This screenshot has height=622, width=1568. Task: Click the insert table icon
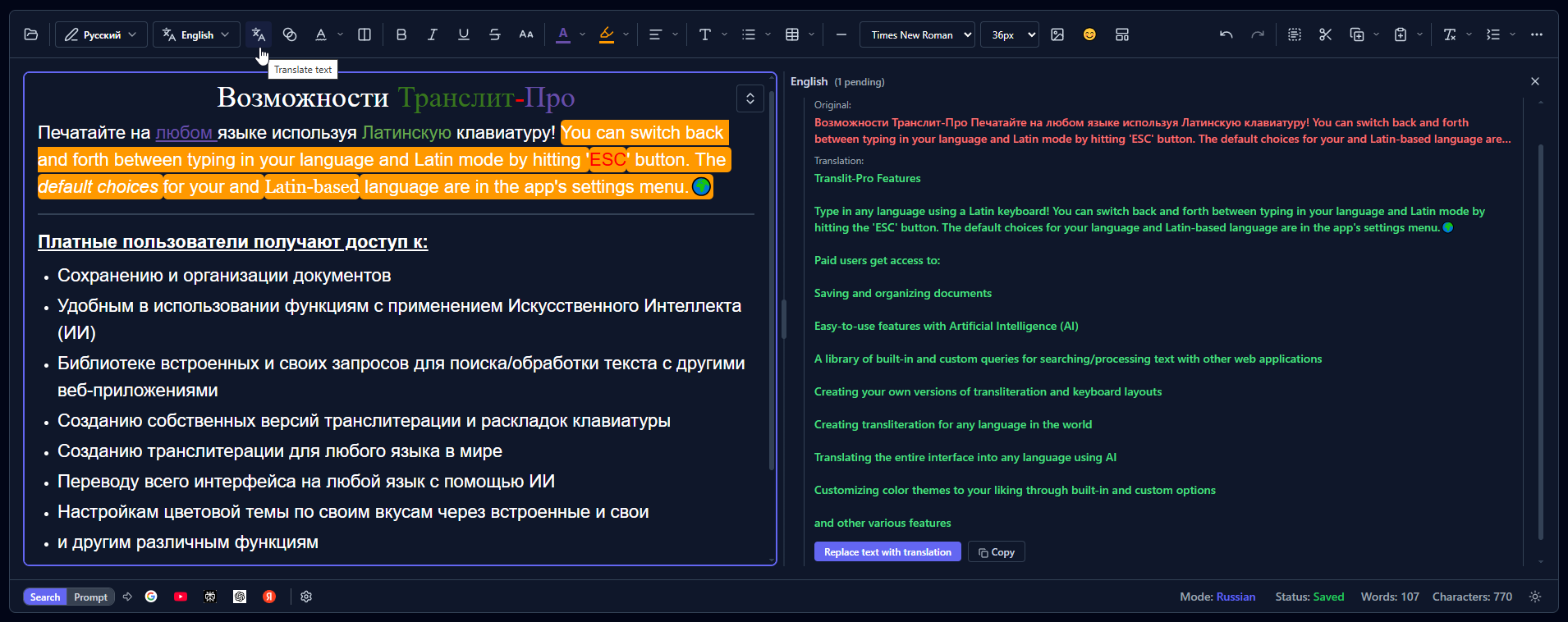point(792,34)
